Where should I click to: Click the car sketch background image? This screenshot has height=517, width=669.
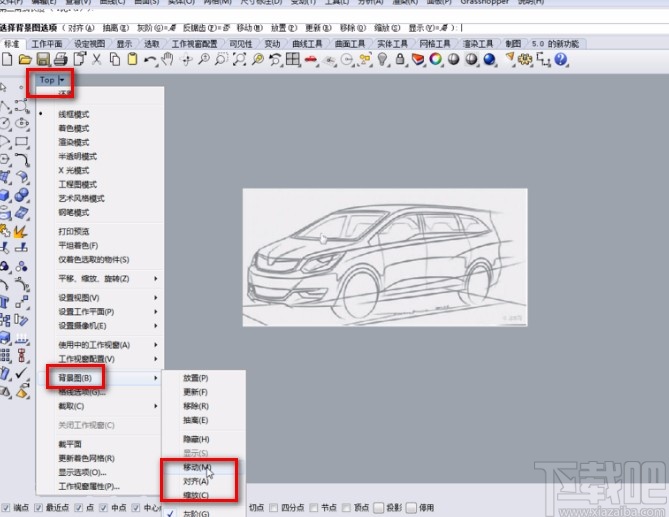[384, 259]
